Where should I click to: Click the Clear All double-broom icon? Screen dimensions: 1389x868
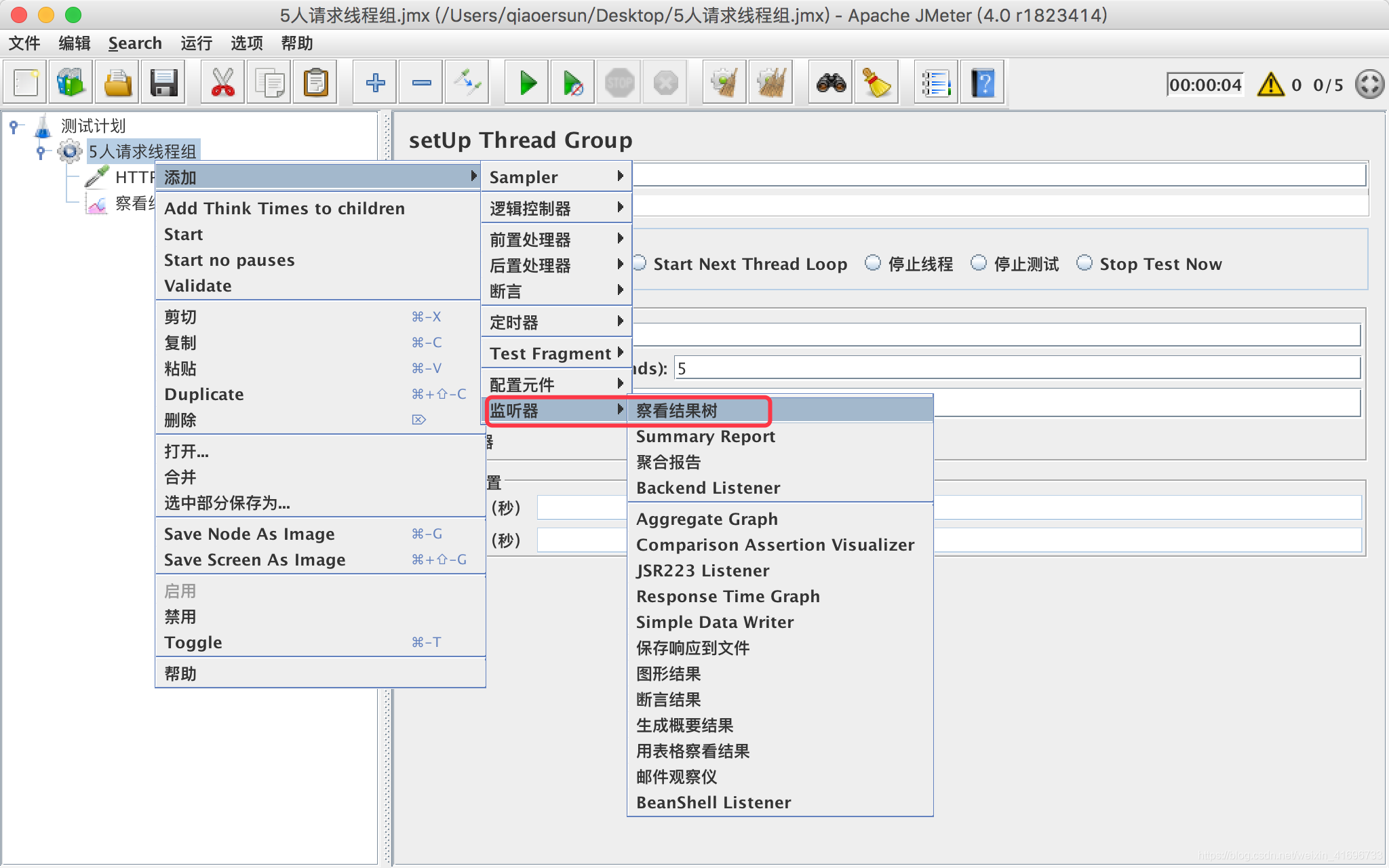[771, 83]
